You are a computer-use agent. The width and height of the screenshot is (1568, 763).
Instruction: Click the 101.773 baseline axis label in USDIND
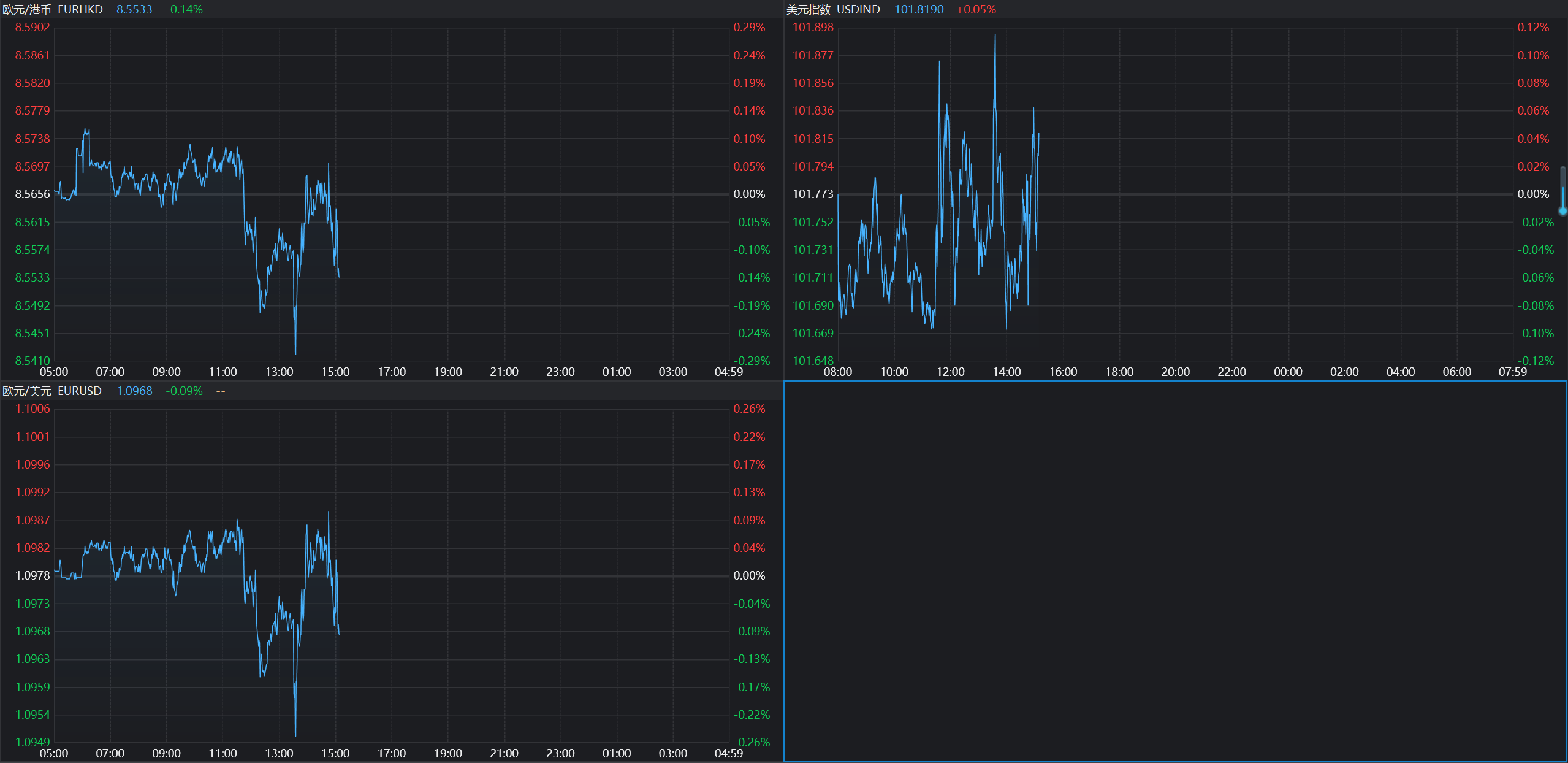coord(813,194)
